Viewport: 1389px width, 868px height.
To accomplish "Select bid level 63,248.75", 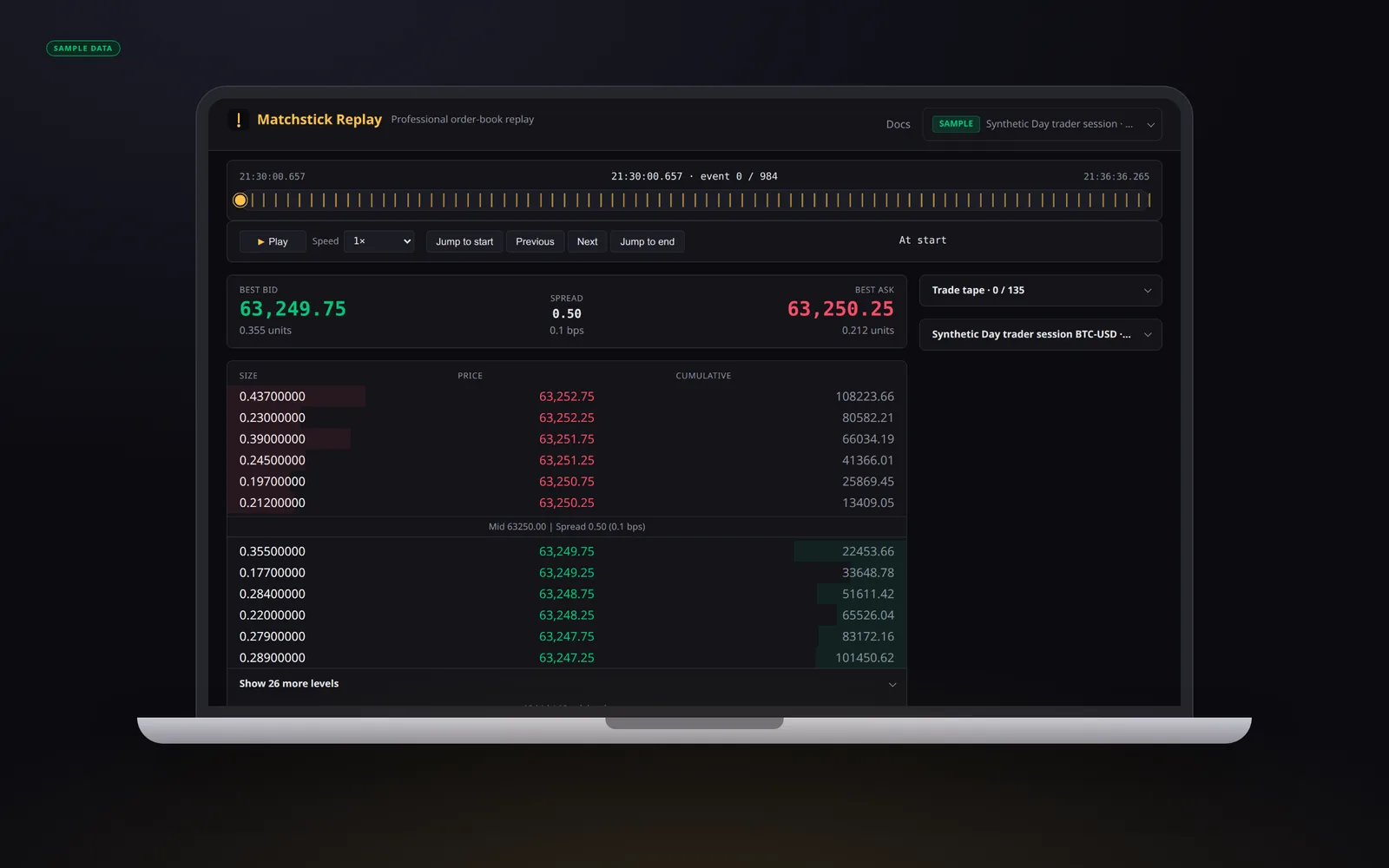I will (567, 594).
